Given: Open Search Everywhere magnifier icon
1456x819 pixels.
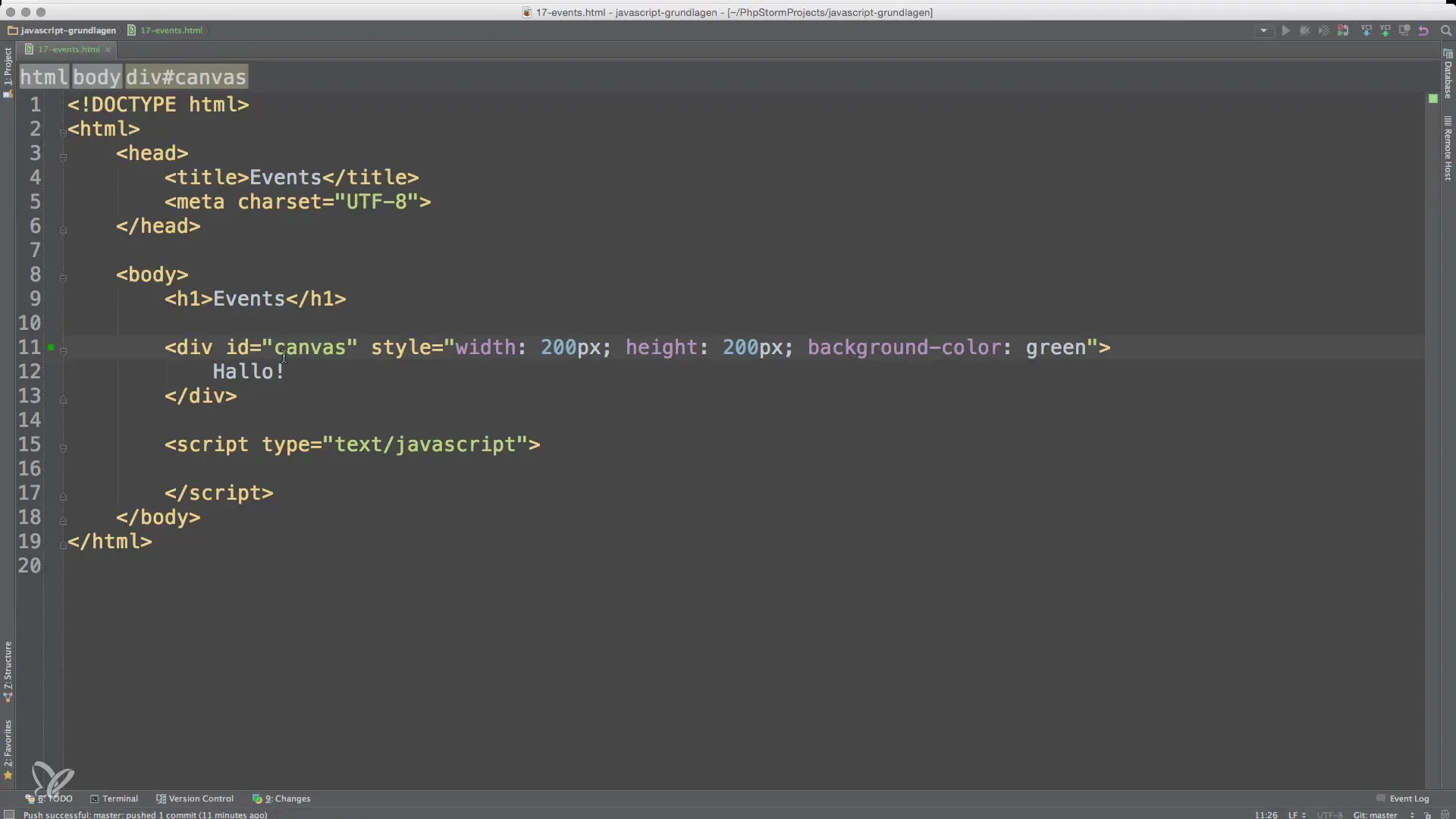Looking at the screenshot, I should 1445,31.
